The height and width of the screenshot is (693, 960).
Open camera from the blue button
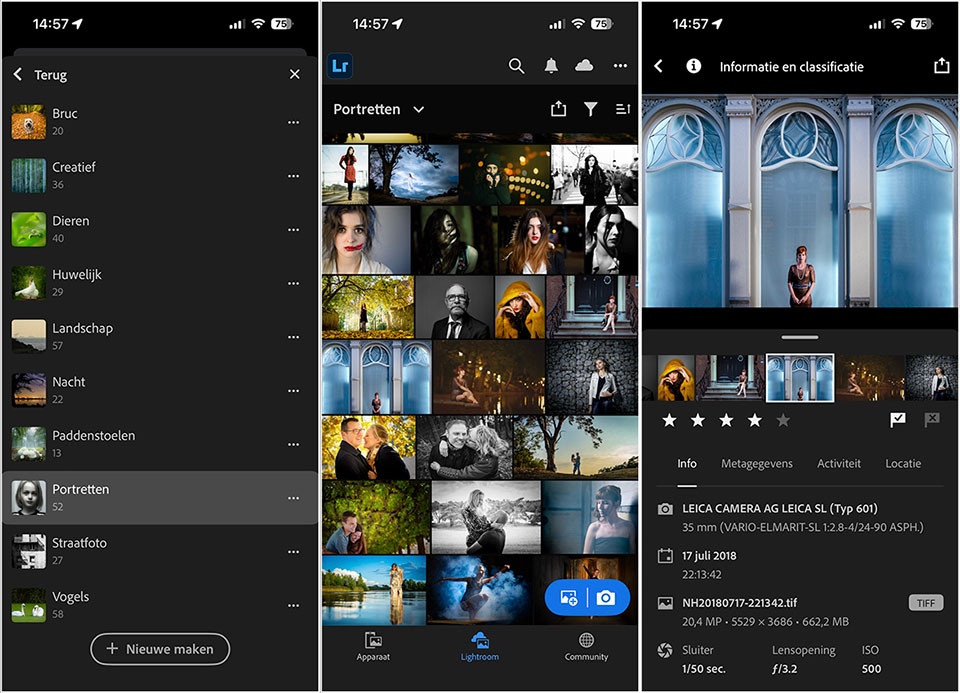click(606, 598)
